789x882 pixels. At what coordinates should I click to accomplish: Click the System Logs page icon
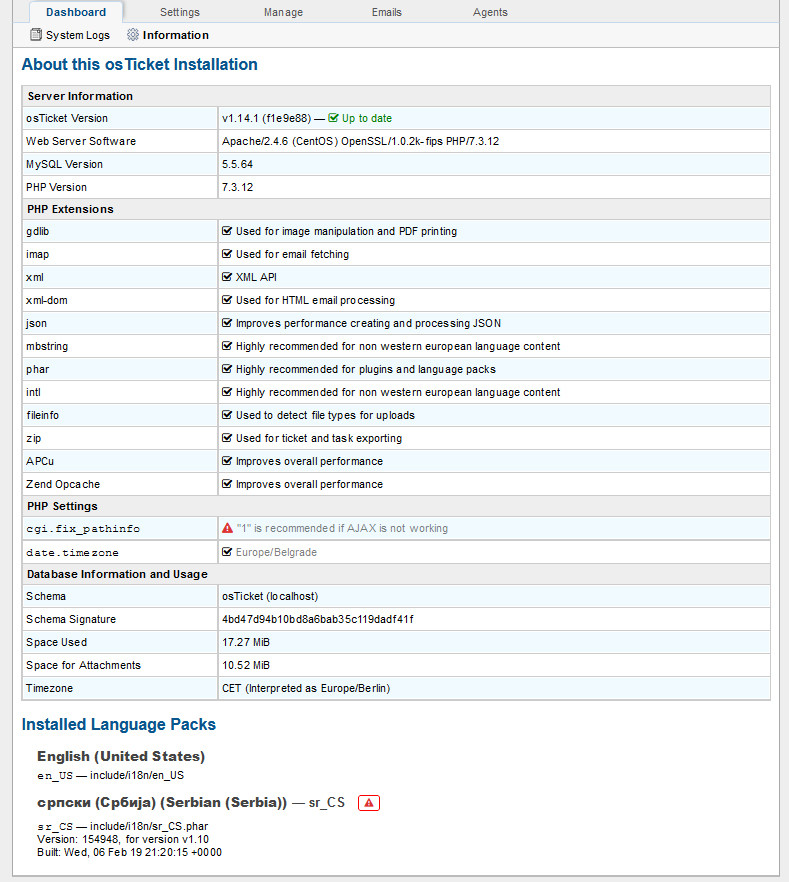coord(36,35)
